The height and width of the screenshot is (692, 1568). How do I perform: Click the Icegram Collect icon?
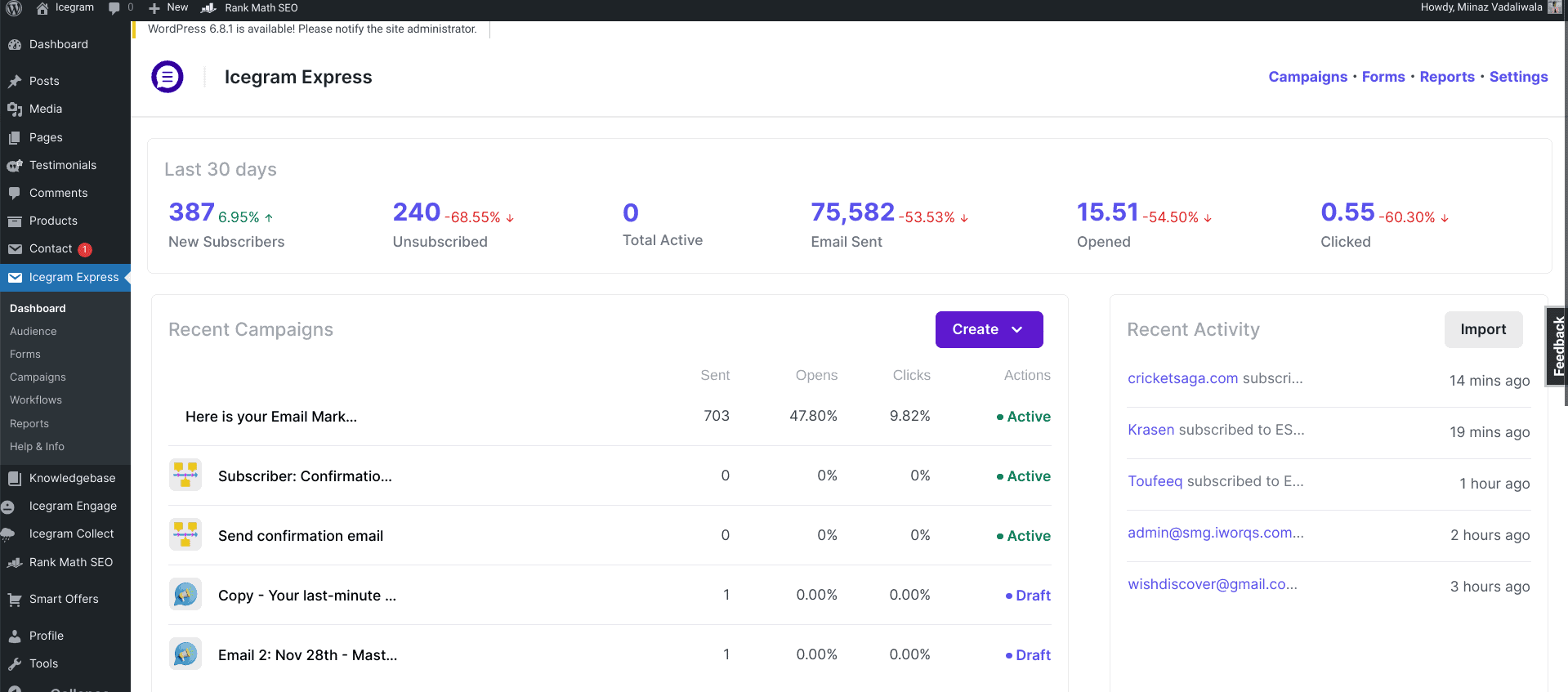tap(8, 535)
